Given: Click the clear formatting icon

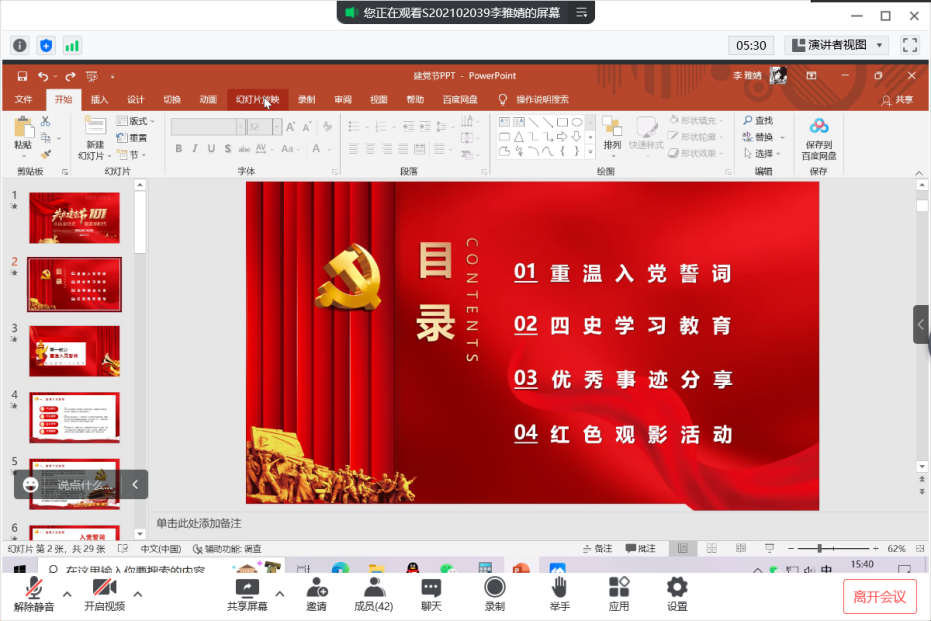Looking at the screenshot, I should (x=327, y=126).
